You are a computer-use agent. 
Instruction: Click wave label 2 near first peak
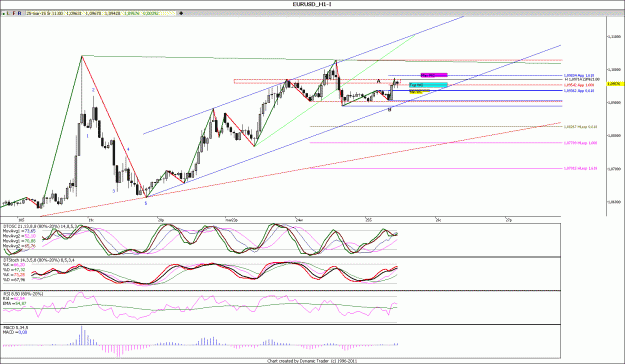pyautogui.click(x=93, y=90)
